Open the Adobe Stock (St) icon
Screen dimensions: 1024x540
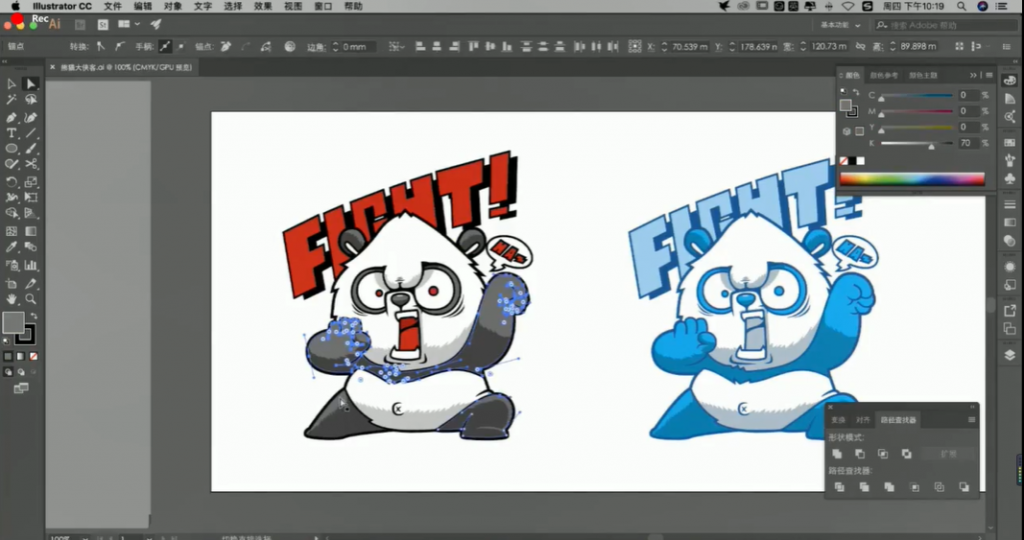(x=103, y=25)
